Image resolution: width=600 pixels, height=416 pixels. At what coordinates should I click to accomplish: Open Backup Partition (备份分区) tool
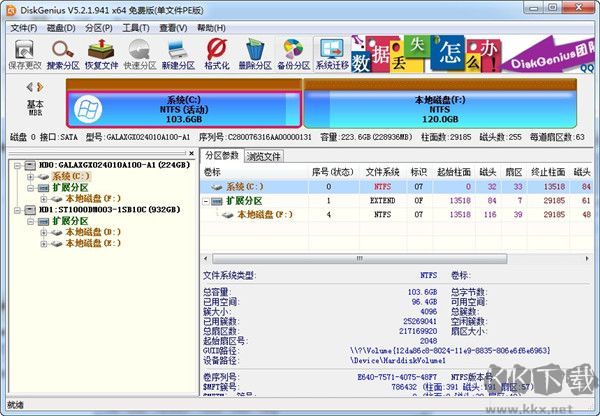tap(293, 55)
